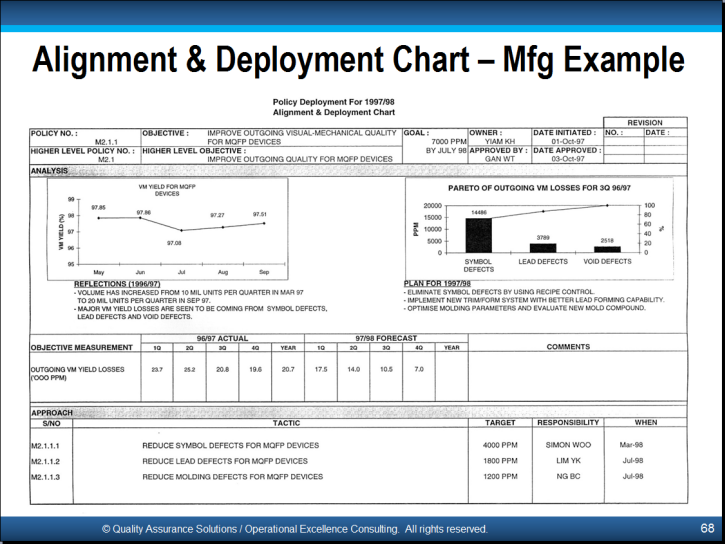Select the "Policy Deployment For 1997/98" heading

[x=333, y=102]
